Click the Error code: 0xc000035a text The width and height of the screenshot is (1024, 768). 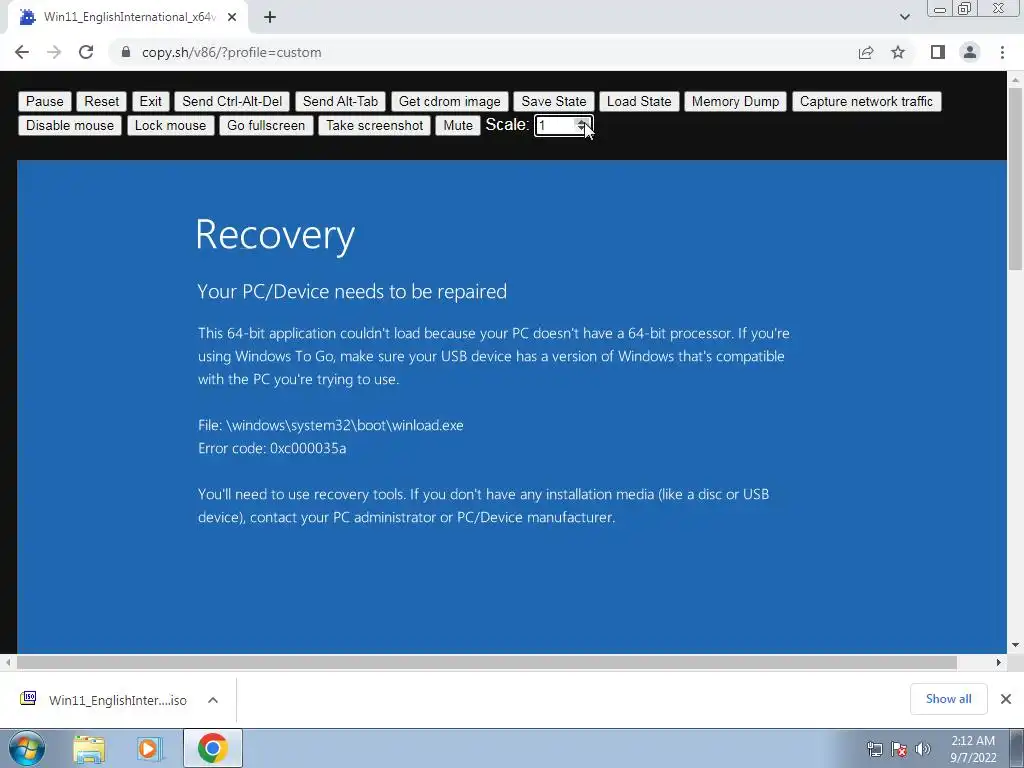[x=272, y=448]
